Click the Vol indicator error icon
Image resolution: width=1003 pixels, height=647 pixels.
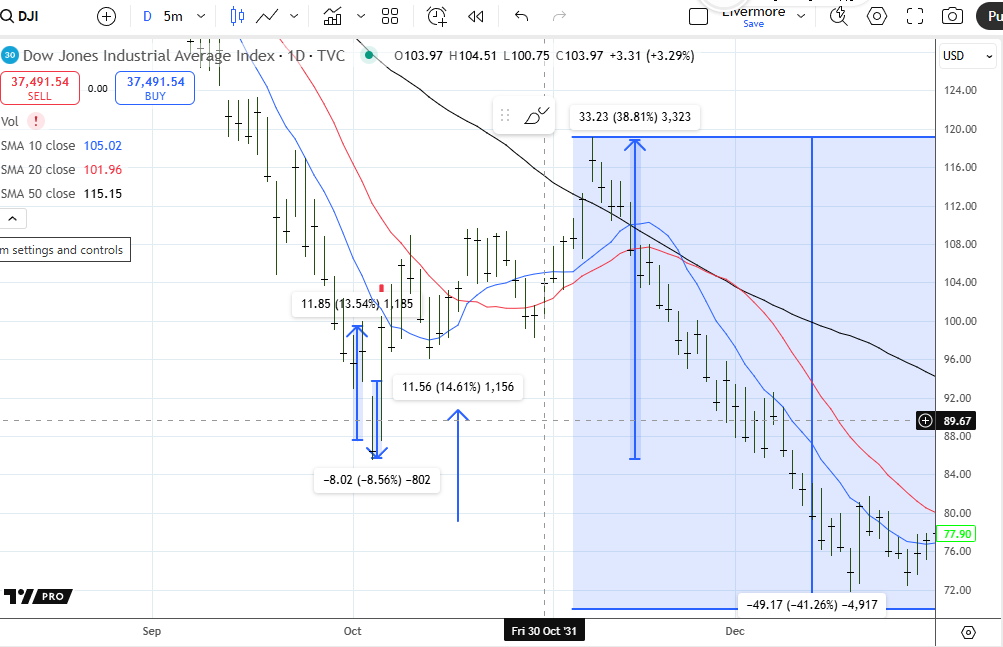[36, 121]
